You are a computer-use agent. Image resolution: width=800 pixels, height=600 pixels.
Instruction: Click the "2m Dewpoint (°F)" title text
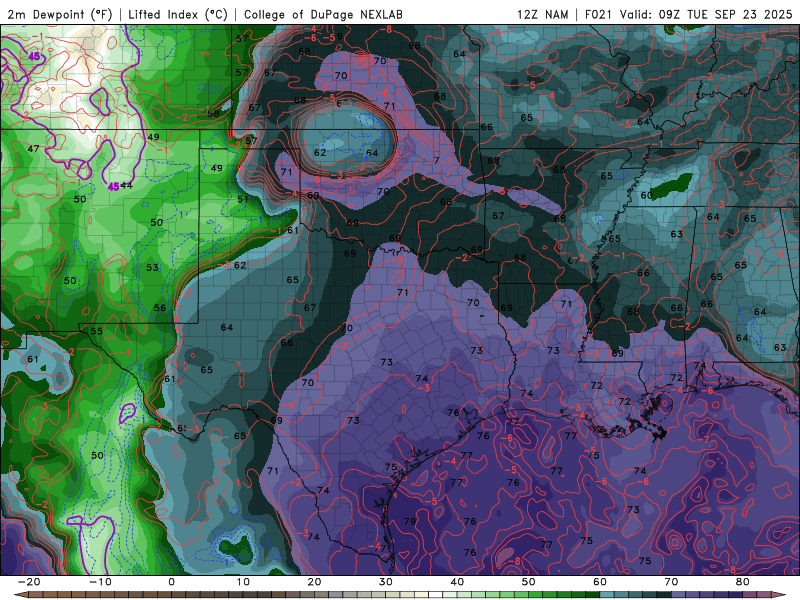60,14
